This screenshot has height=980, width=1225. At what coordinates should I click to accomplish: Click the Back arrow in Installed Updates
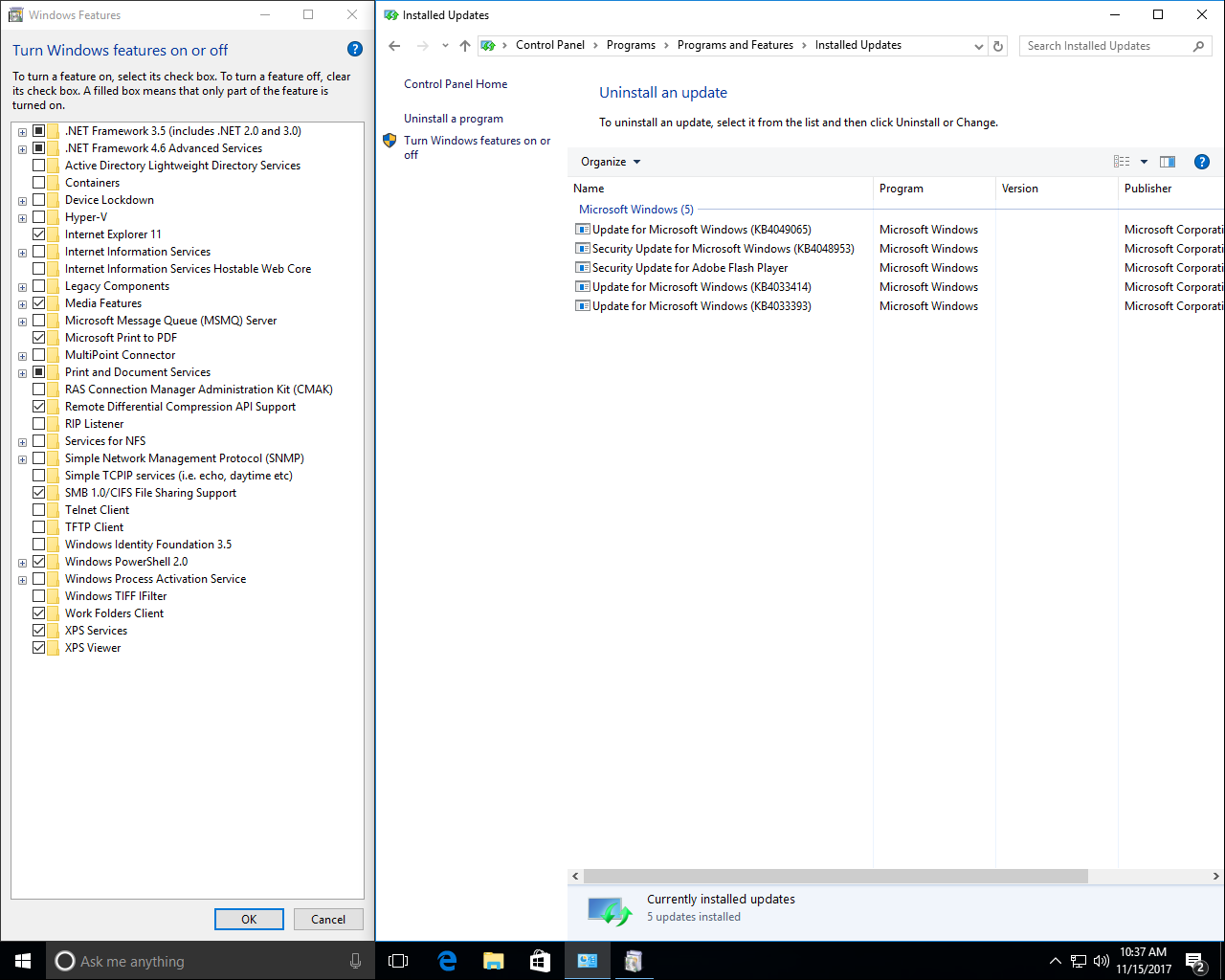pos(394,46)
